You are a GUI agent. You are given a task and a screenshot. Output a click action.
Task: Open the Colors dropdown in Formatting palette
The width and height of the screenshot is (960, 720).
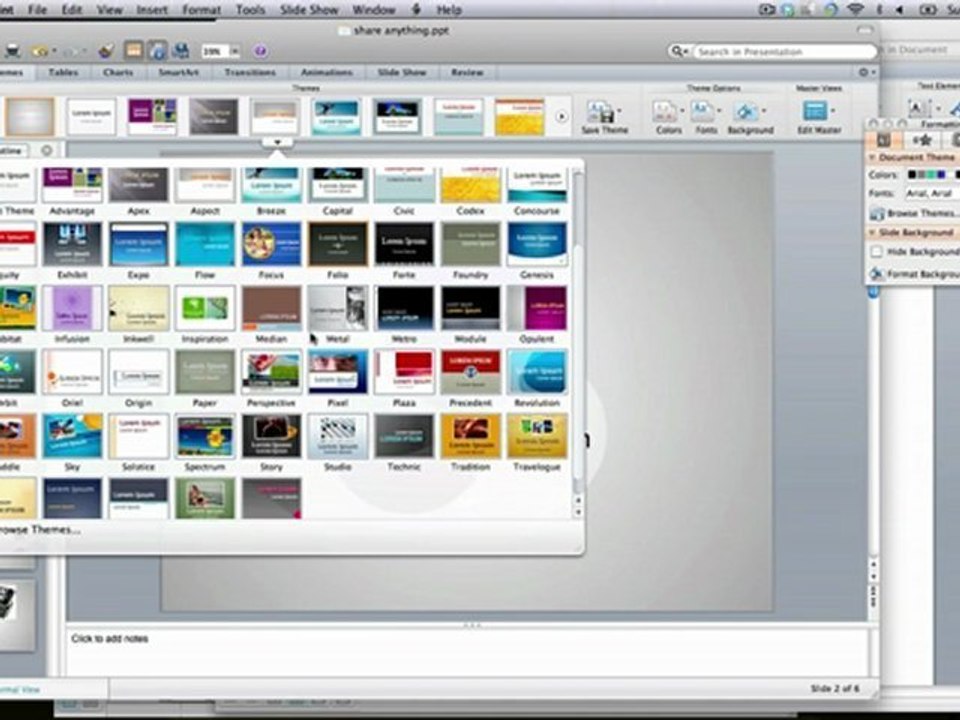click(932, 175)
